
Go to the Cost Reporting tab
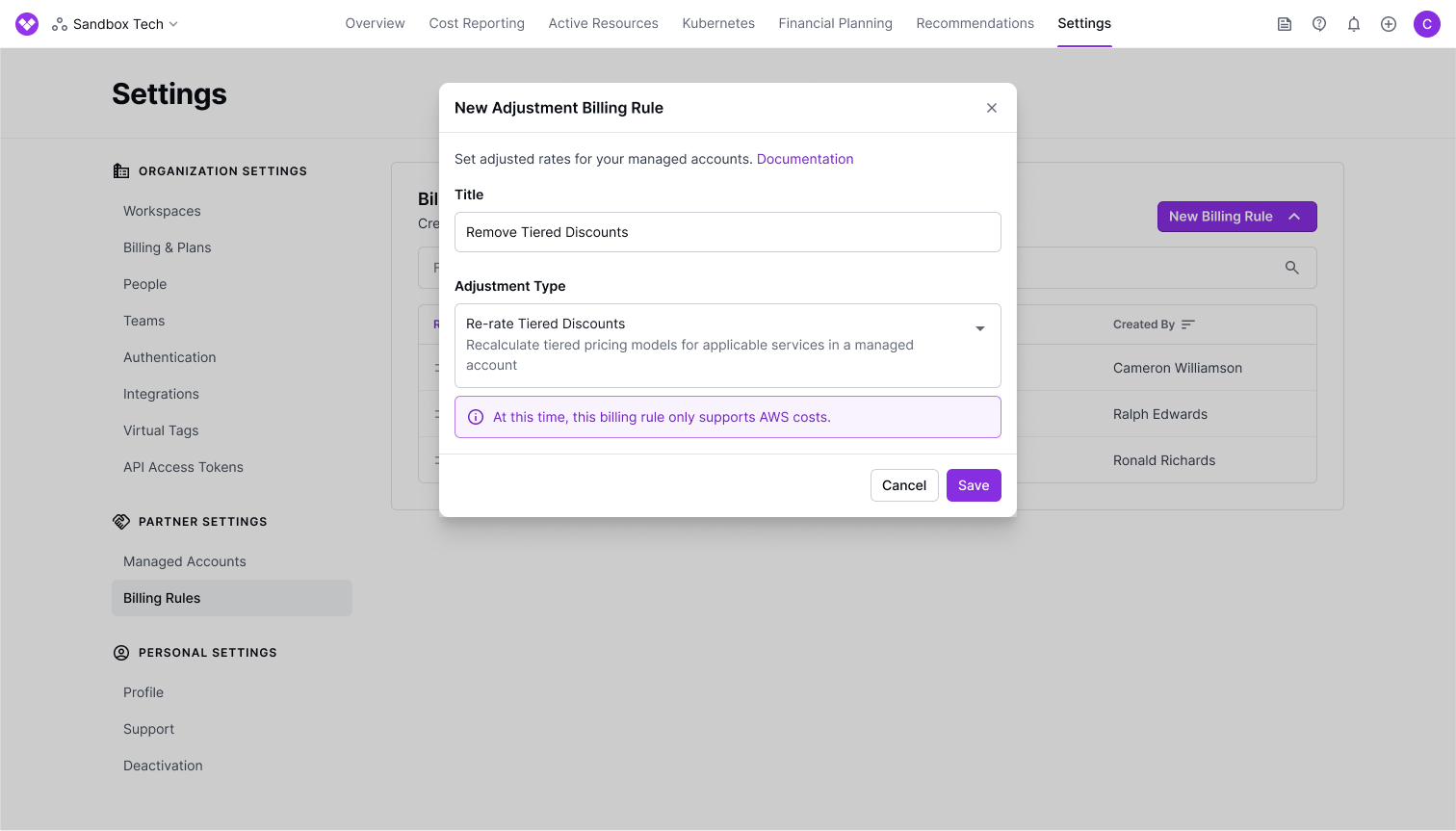pos(477,23)
